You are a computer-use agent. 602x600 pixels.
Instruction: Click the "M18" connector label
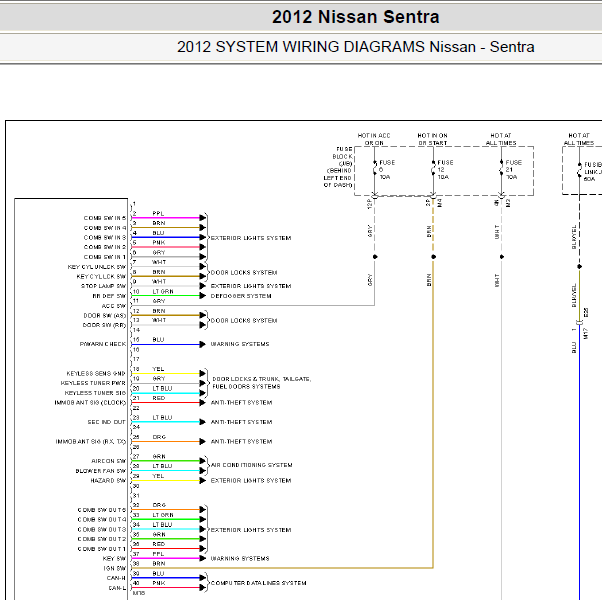pos(139,593)
